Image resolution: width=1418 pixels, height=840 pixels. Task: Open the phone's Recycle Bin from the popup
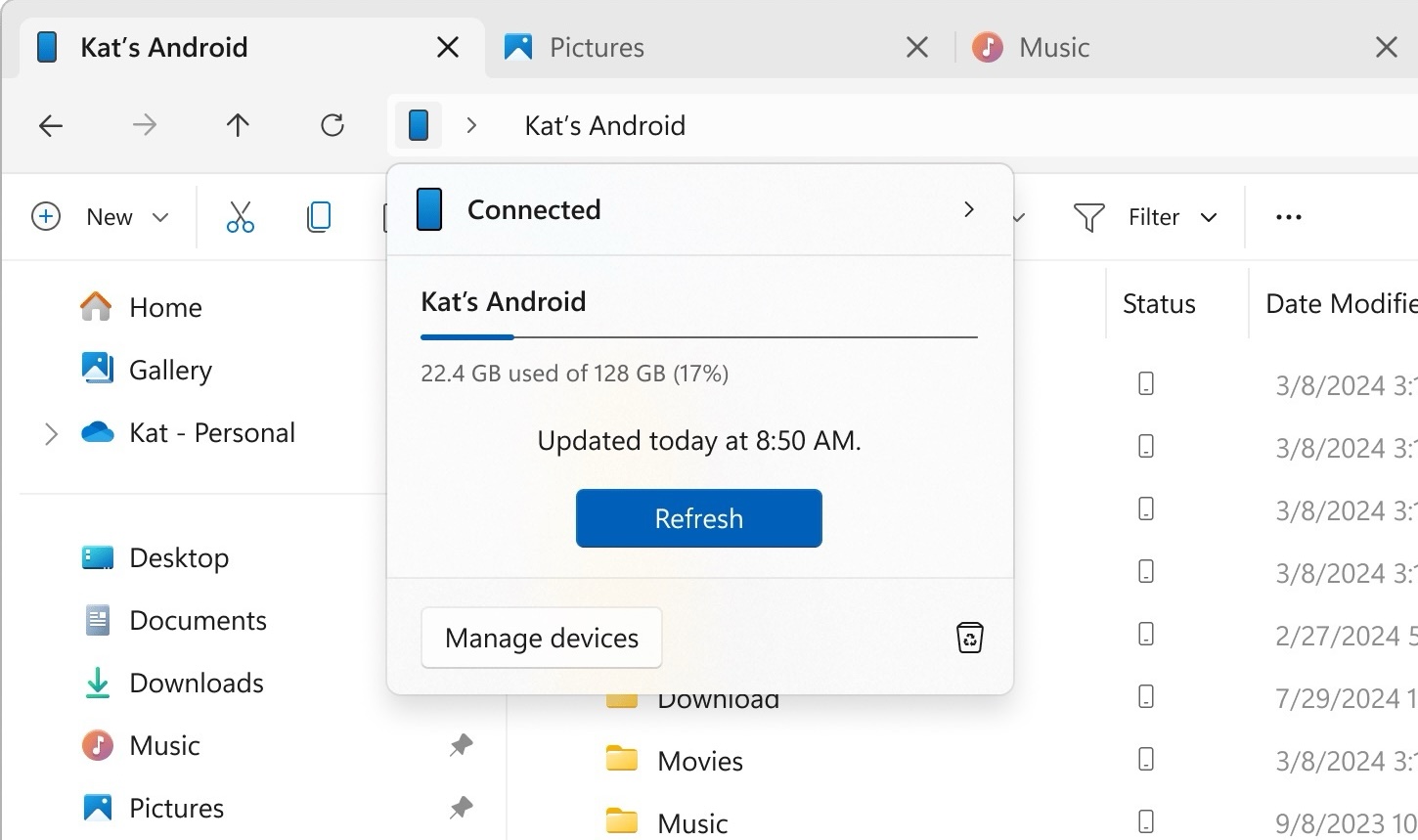pos(969,637)
